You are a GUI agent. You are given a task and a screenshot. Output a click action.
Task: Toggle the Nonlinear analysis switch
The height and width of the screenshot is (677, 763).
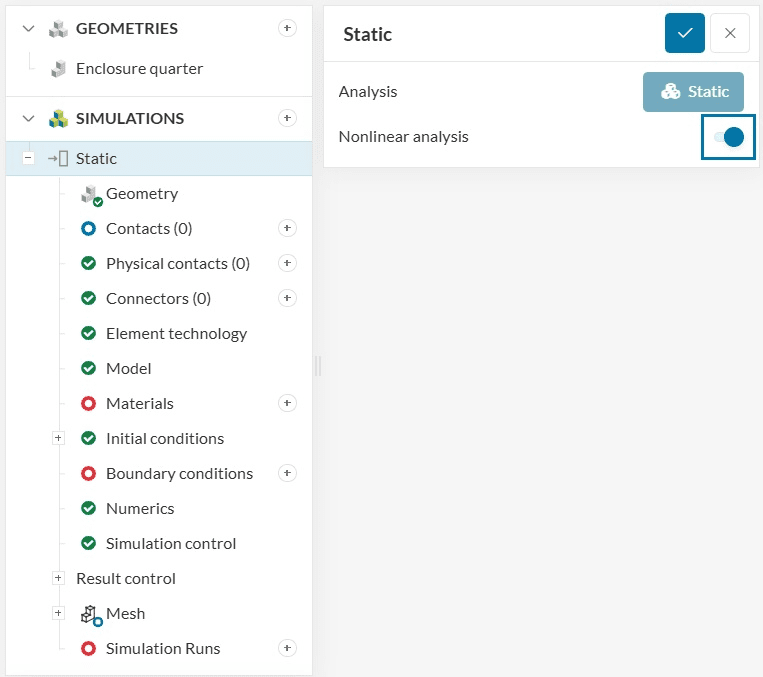[x=728, y=137]
